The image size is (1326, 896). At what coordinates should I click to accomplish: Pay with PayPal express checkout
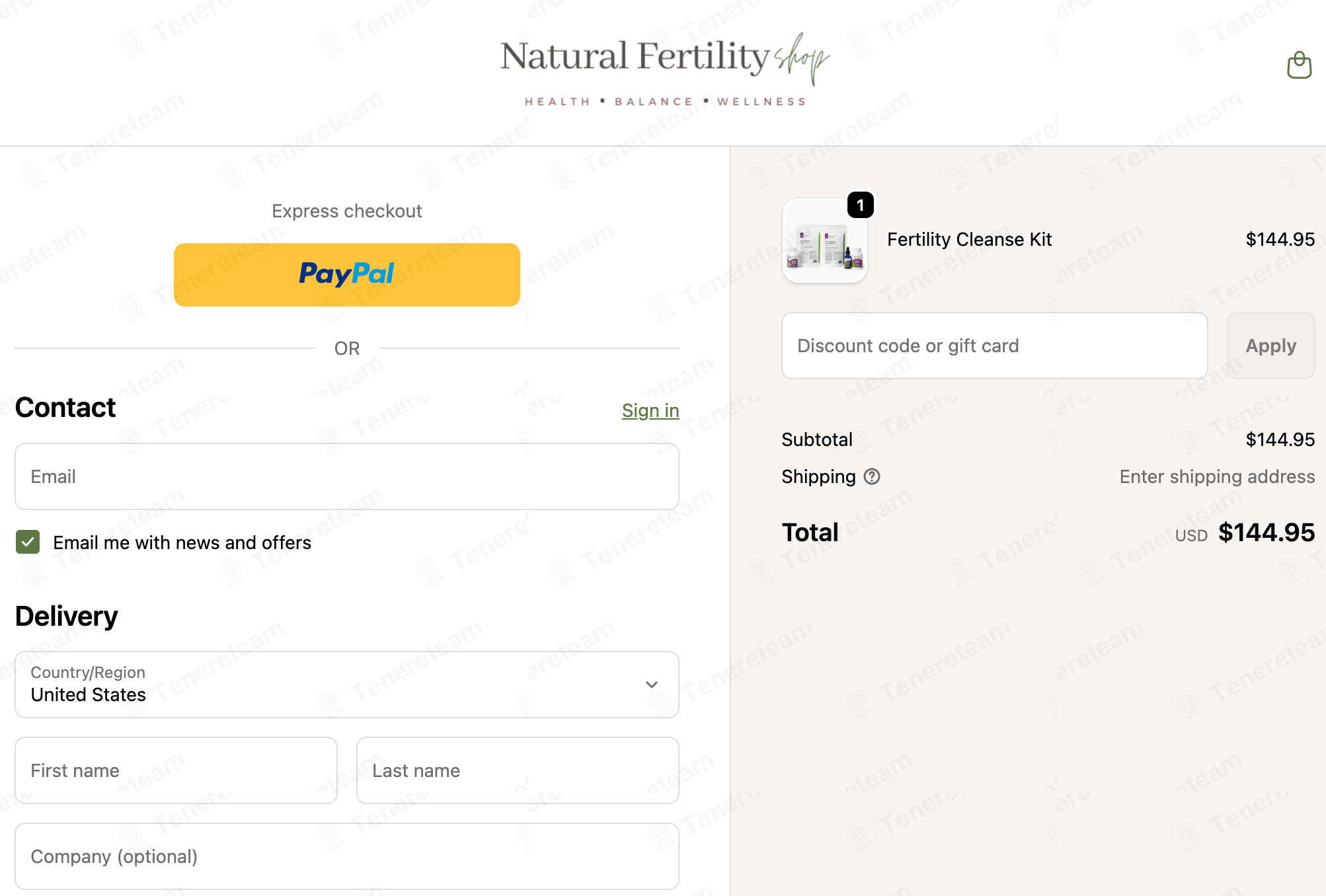pyautogui.click(x=347, y=275)
